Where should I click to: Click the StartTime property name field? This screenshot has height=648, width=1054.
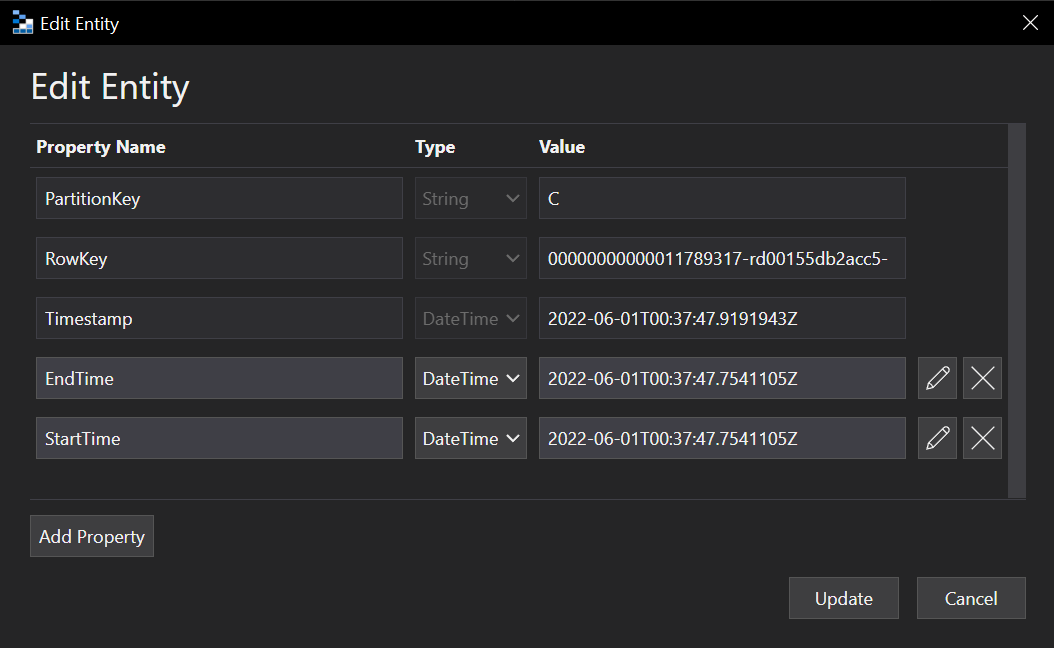pos(219,438)
